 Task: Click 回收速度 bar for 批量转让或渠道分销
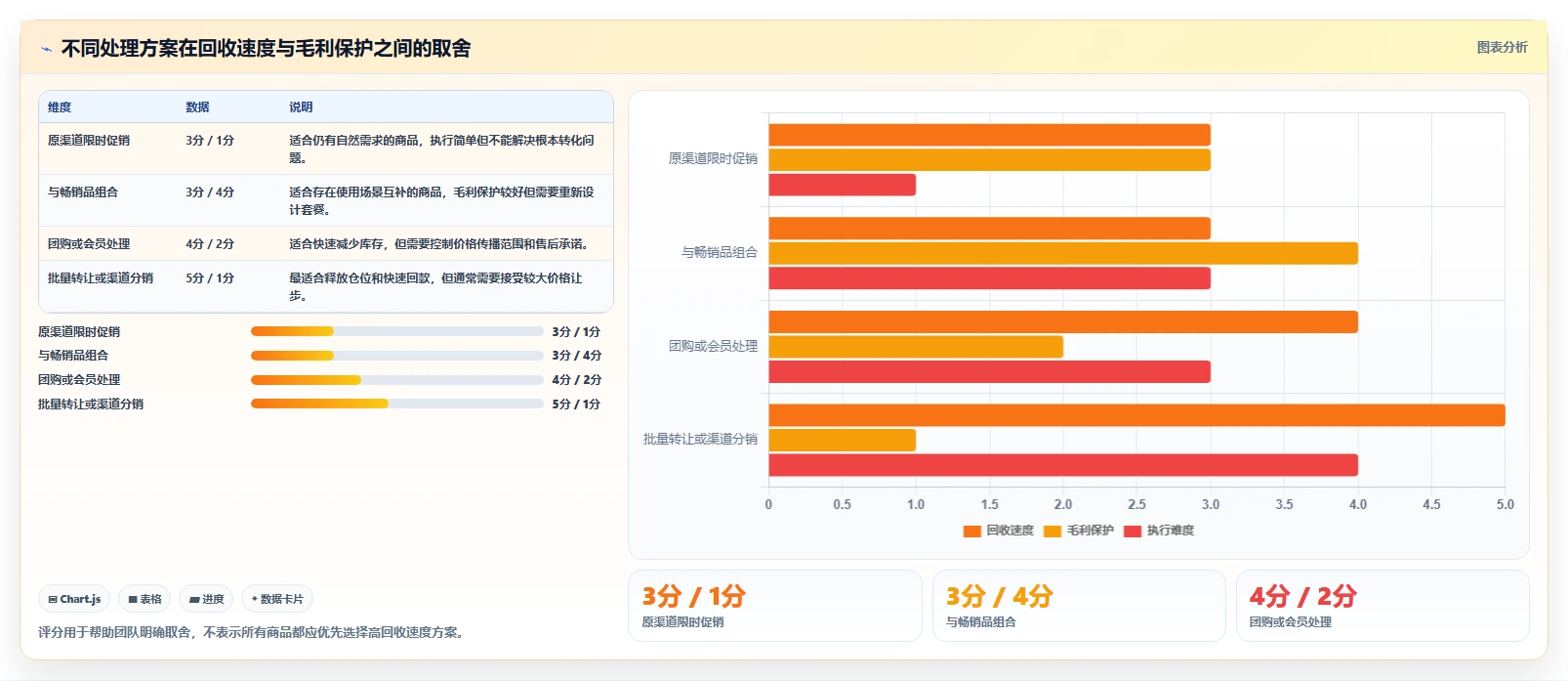(1136, 415)
